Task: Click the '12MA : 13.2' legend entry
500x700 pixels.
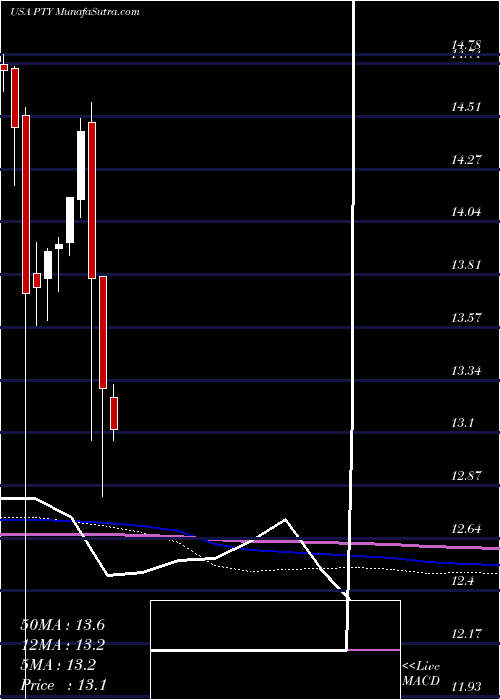Action: pos(62,645)
